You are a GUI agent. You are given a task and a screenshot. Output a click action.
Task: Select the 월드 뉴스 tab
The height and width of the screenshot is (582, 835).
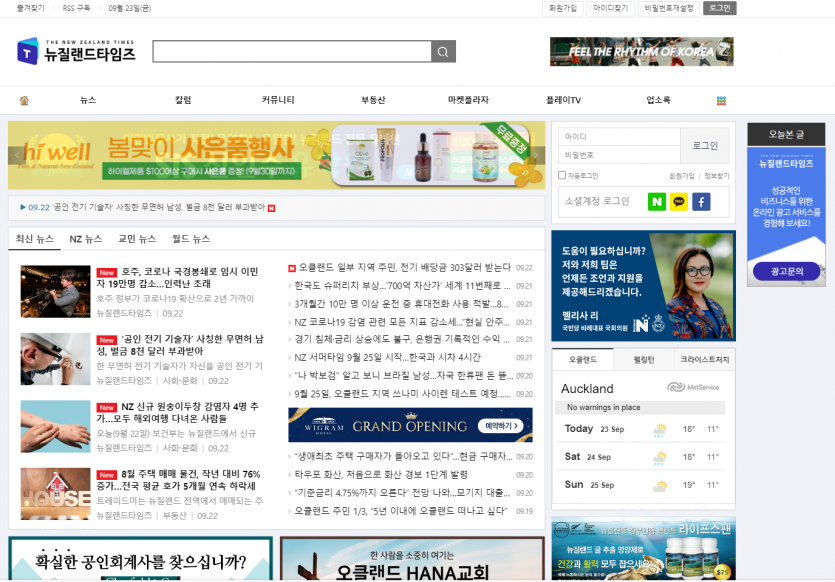pos(190,239)
